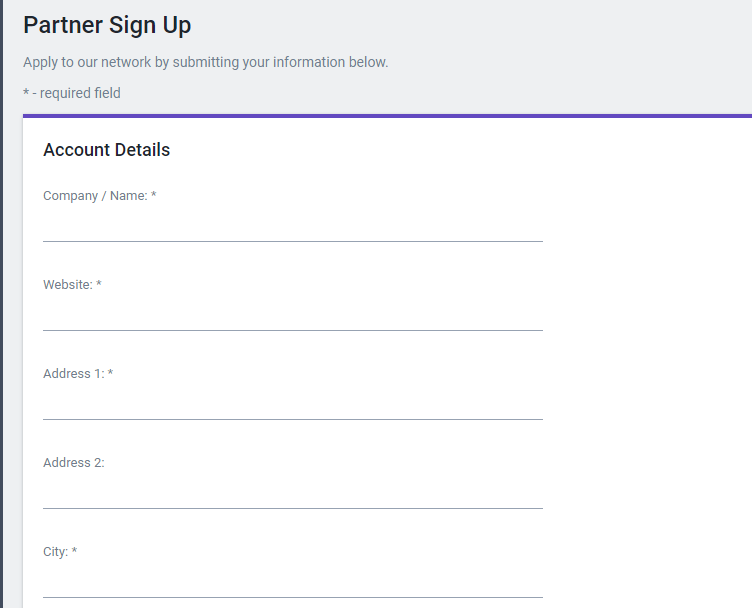This screenshot has width=752, height=608.
Task: Click the "Address 2:" label text
Action: [74, 463]
